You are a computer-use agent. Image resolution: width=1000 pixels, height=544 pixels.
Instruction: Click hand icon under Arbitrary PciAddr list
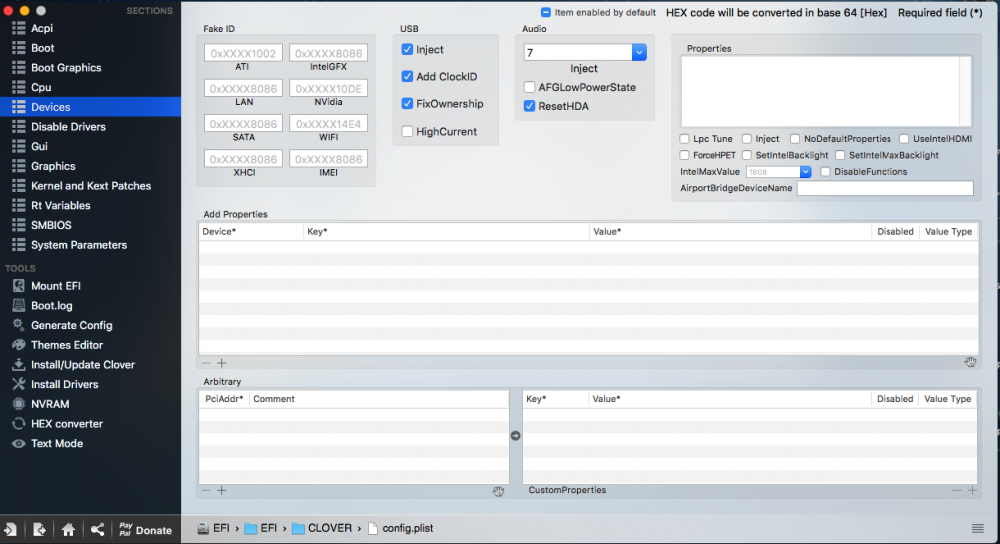pyautogui.click(x=498, y=491)
